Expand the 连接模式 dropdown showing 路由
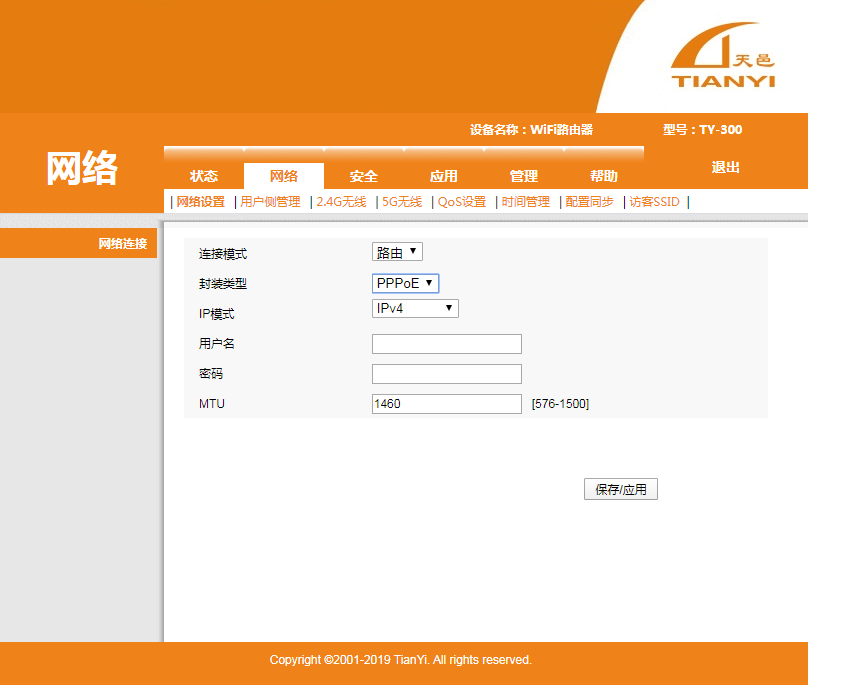Image resolution: width=859 pixels, height=694 pixels. (397, 252)
